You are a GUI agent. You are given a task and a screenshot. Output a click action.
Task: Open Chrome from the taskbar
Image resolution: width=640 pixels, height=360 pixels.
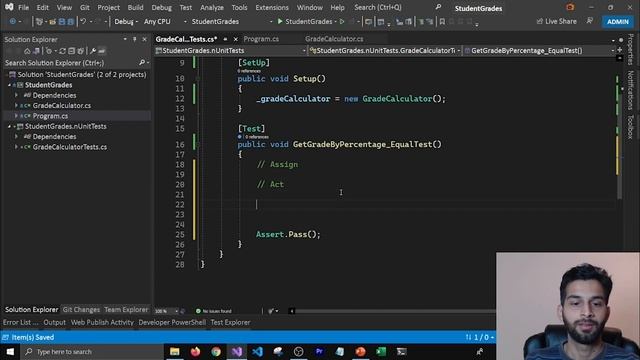click(216, 351)
